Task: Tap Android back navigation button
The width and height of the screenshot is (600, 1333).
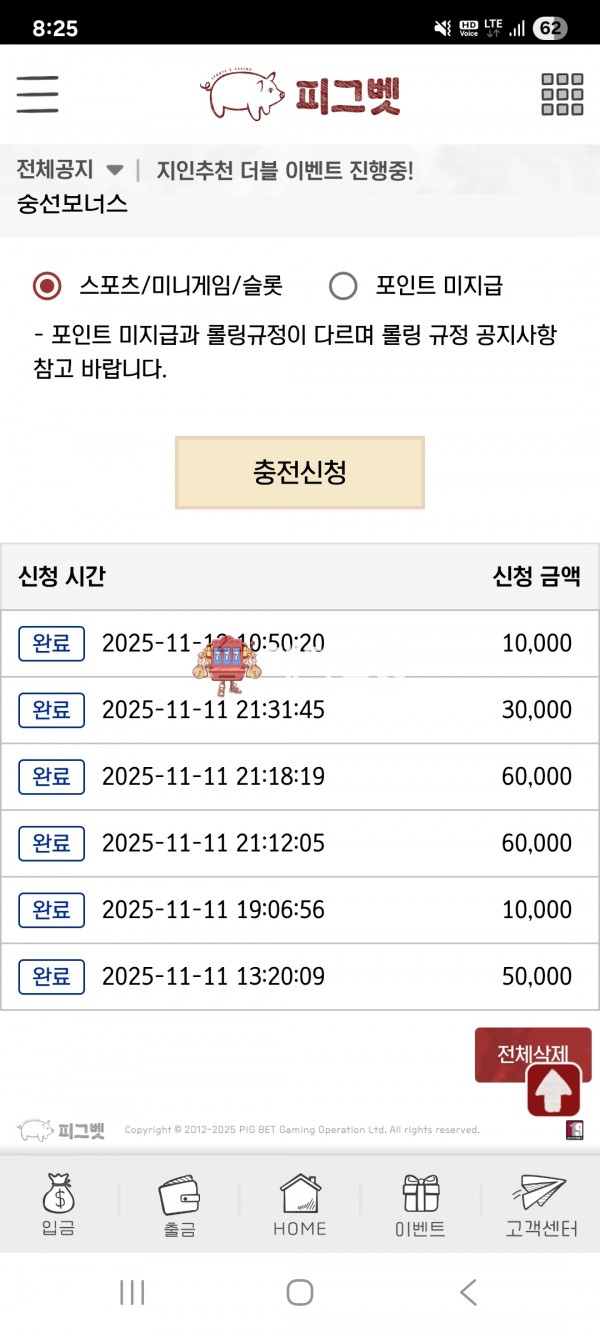Action: [468, 1292]
